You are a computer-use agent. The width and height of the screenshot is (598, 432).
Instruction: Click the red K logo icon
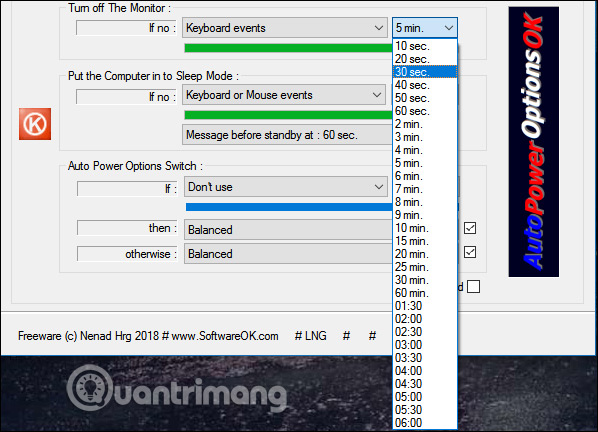click(x=35, y=124)
